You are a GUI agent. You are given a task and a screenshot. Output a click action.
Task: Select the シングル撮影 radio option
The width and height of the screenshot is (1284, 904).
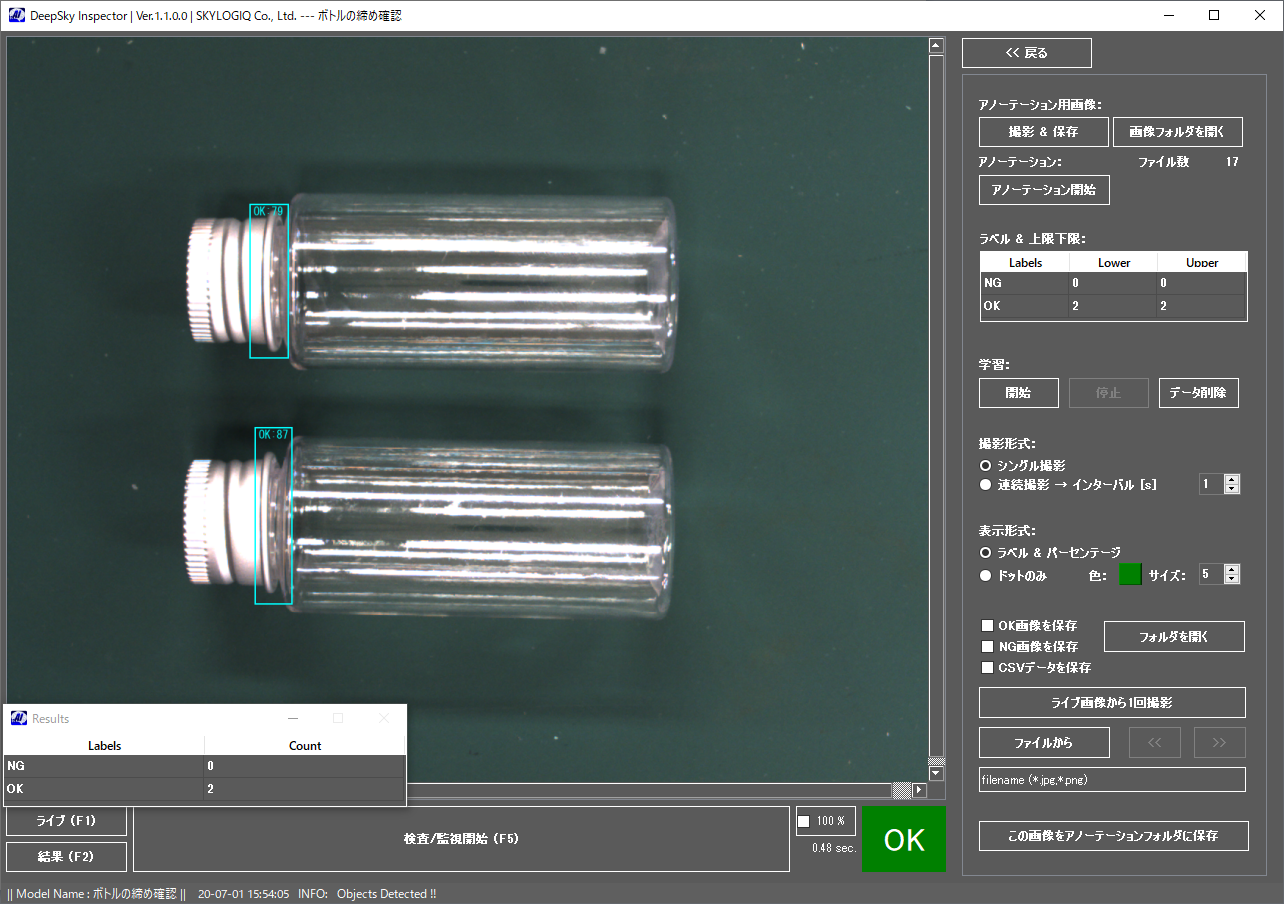tap(986, 466)
